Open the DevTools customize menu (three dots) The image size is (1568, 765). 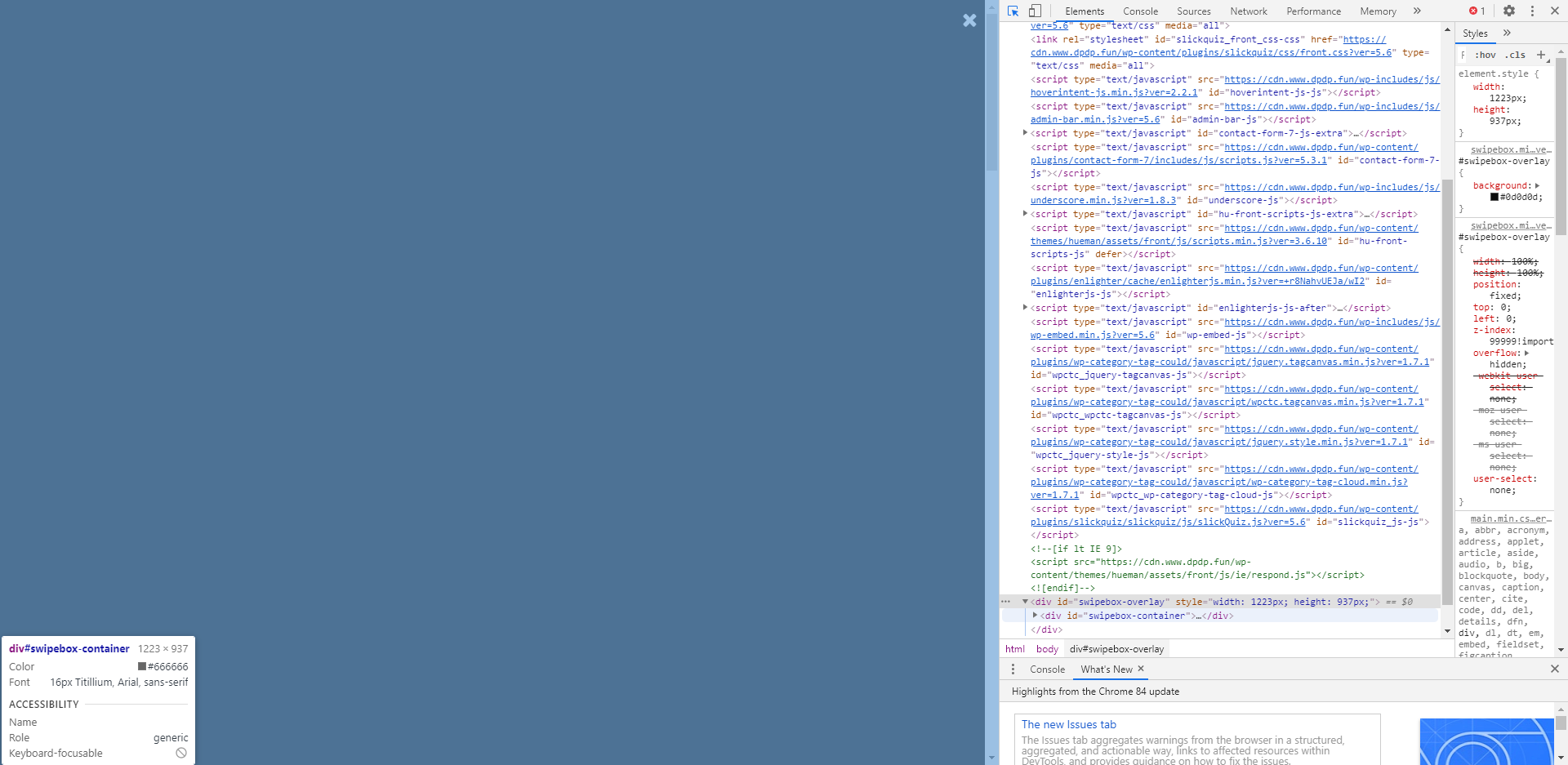tap(1532, 11)
